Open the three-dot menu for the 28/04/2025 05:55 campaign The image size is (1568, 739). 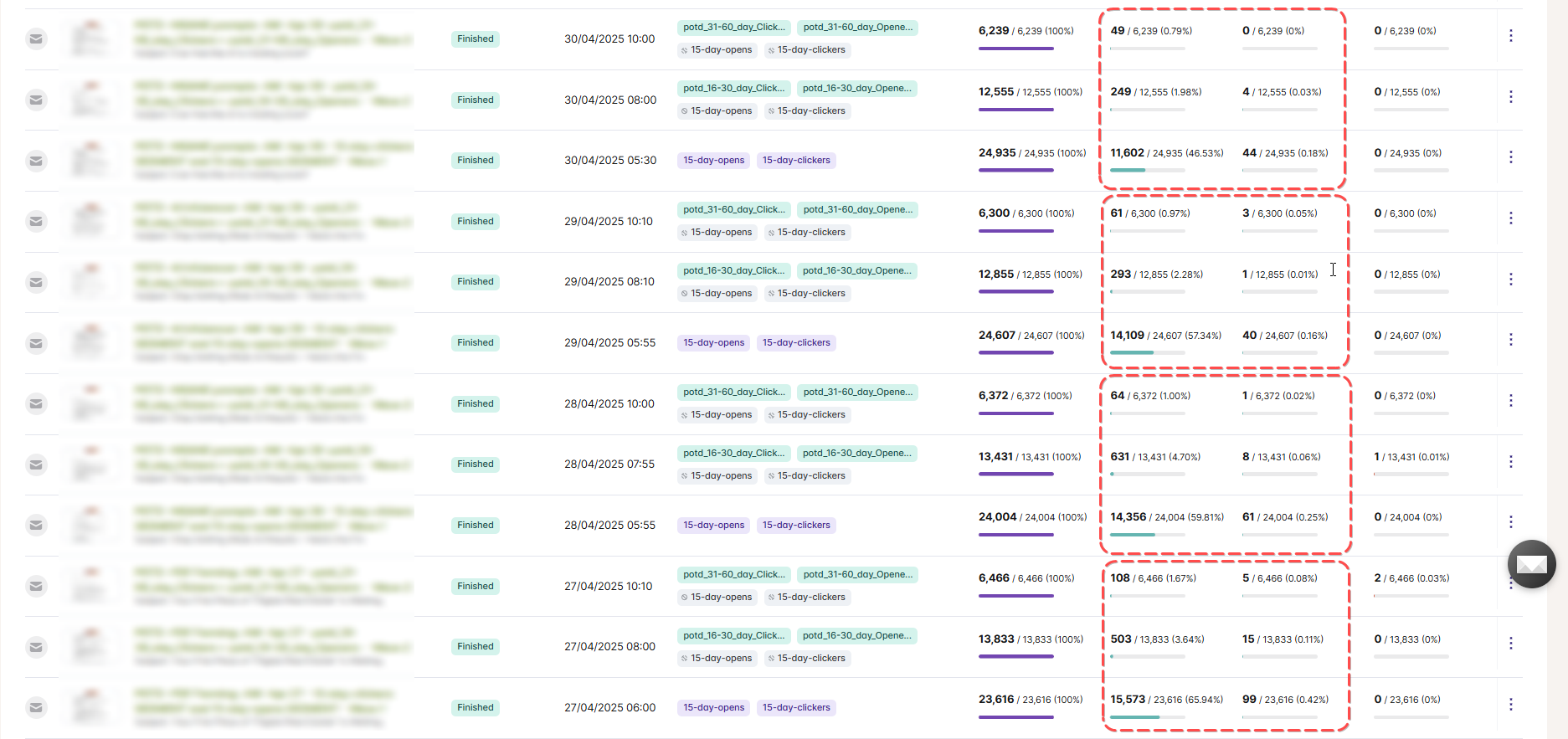1511,521
